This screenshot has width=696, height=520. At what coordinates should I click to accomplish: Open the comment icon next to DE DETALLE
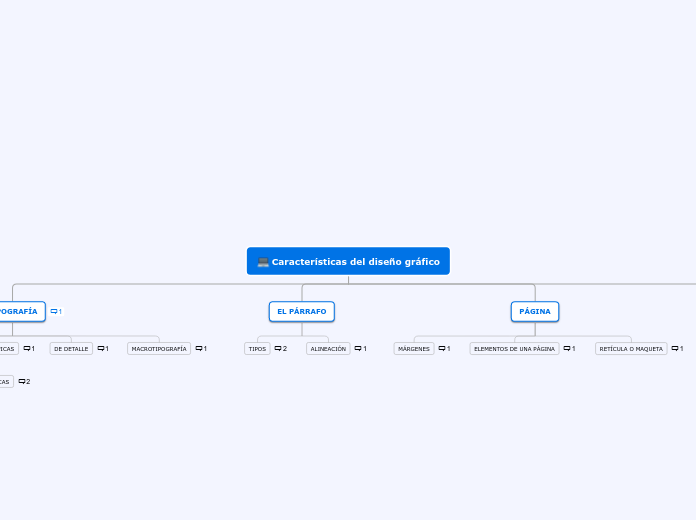click(x=103, y=349)
